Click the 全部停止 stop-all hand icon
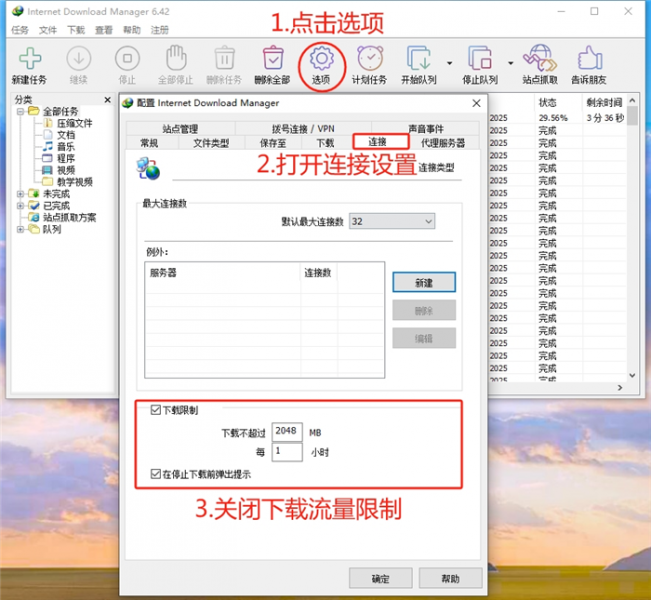The height and width of the screenshot is (600, 651). (x=176, y=58)
